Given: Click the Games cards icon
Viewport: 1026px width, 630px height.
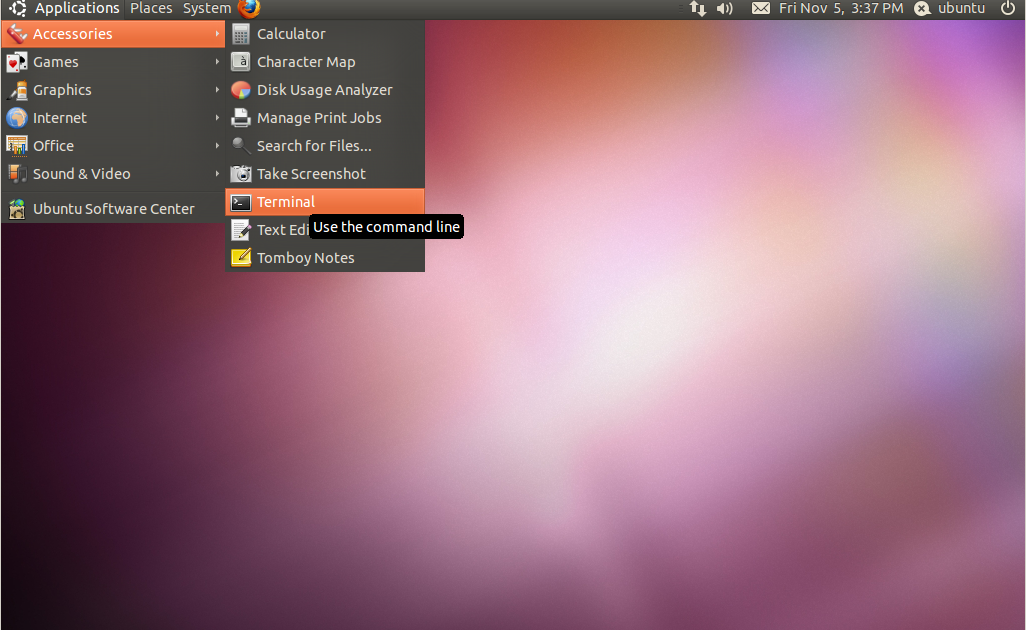Looking at the screenshot, I should point(17,62).
